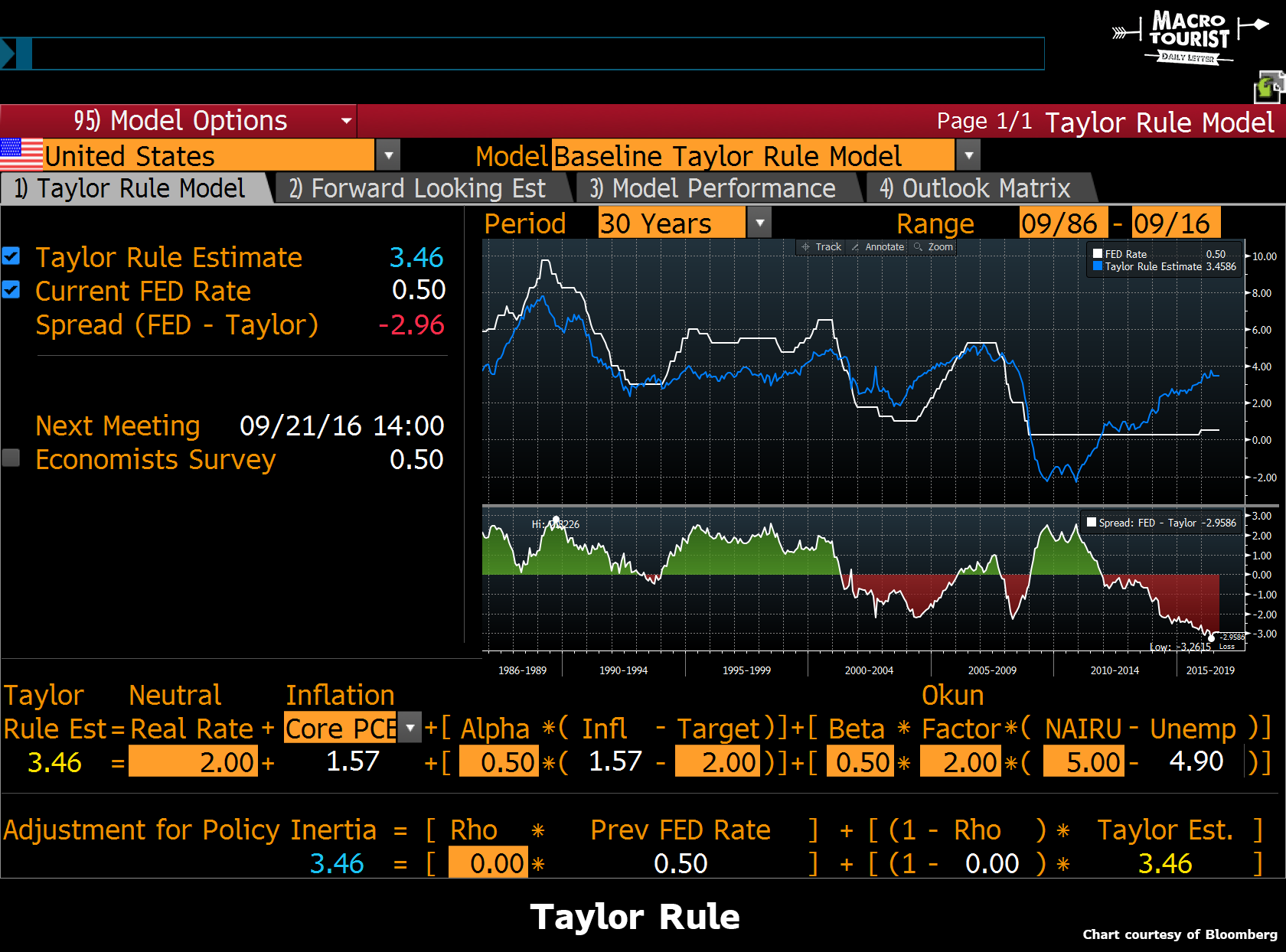1286x952 pixels.
Task: Edit the Rho 0.00 inertia field
Action: click(x=488, y=862)
